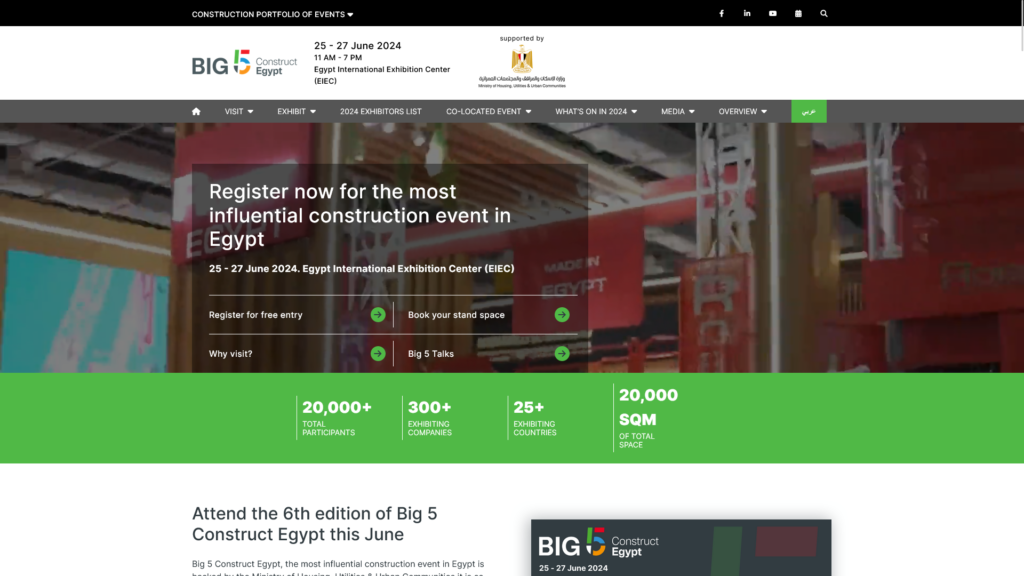Click the header date 25 - 27 June 2024
Viewport: 1024px width, 576px height.
click(x=357, y=46)
